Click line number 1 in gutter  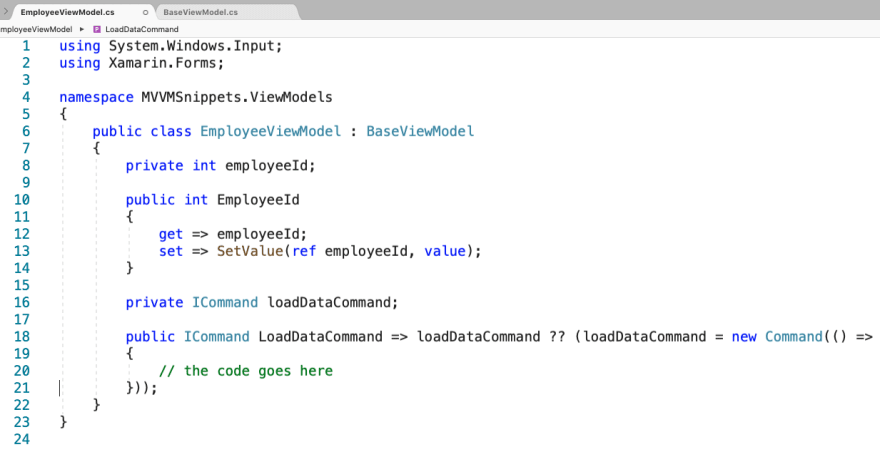[26, 46]
